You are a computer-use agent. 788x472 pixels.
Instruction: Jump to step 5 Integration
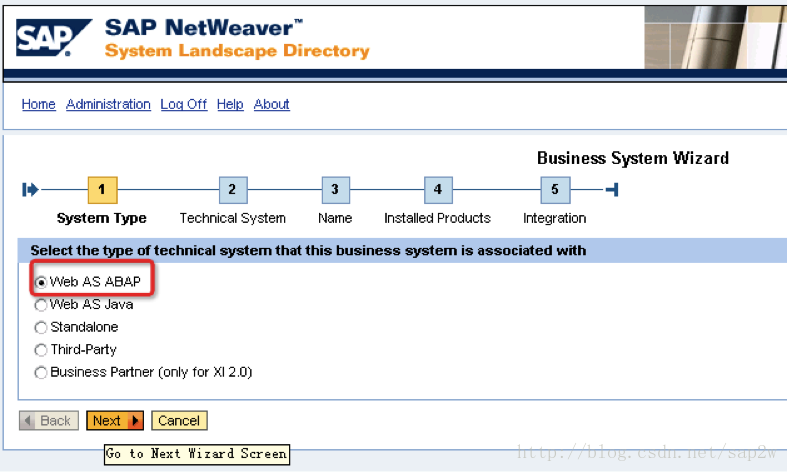555,190
